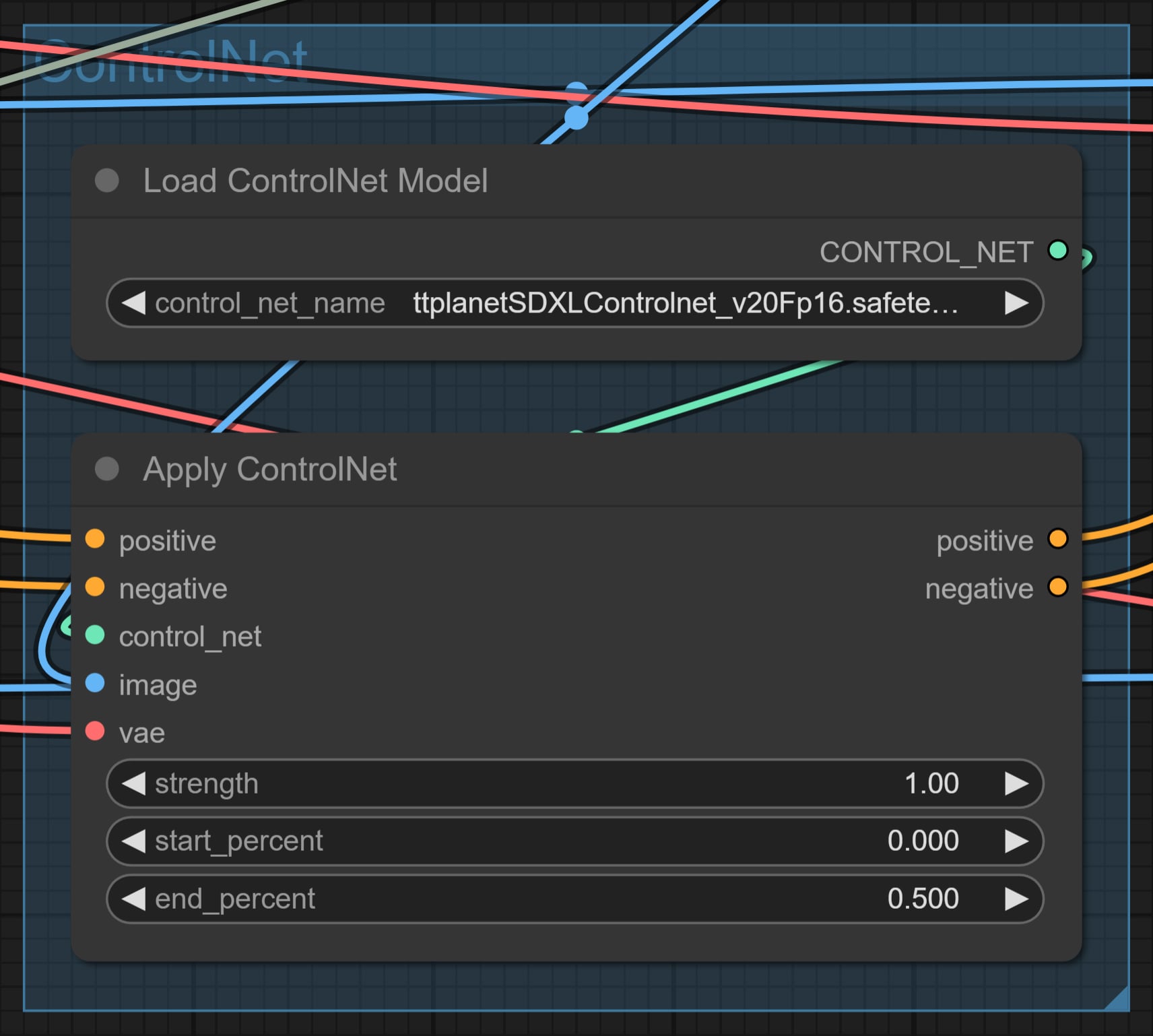
Task: Click the negative output socket
Action: click(1058, 587)
